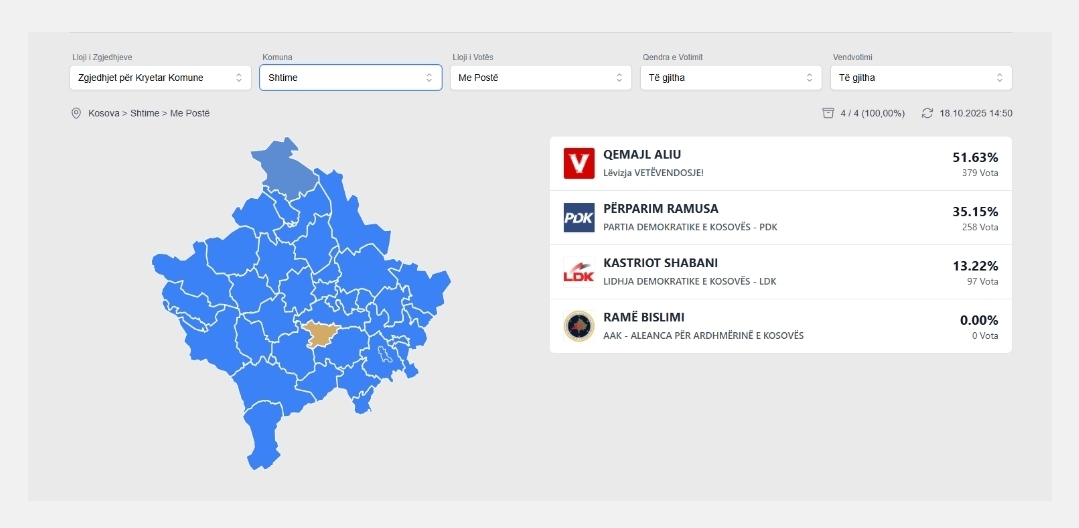
Task: Click the refresh timestamp icon
Action: click(x=927, y=113)
